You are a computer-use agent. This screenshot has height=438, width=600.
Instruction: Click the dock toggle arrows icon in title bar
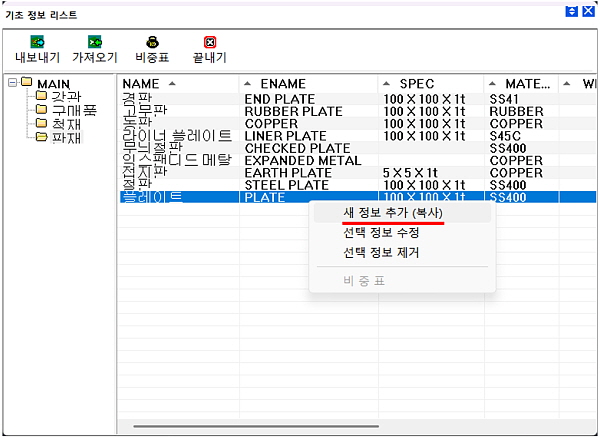(x=572, y=11)
